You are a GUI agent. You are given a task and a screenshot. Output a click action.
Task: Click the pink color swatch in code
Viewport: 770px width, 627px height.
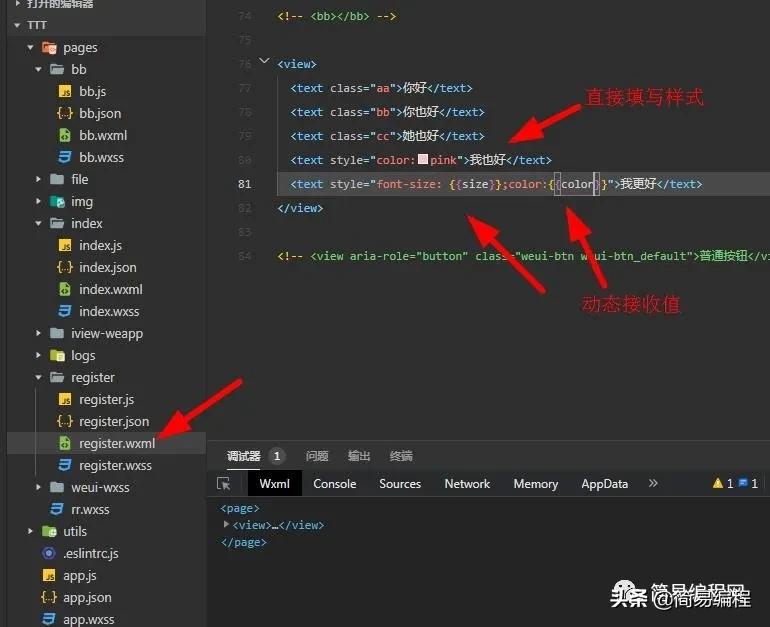pyautogui.click(x=423, y=160)
